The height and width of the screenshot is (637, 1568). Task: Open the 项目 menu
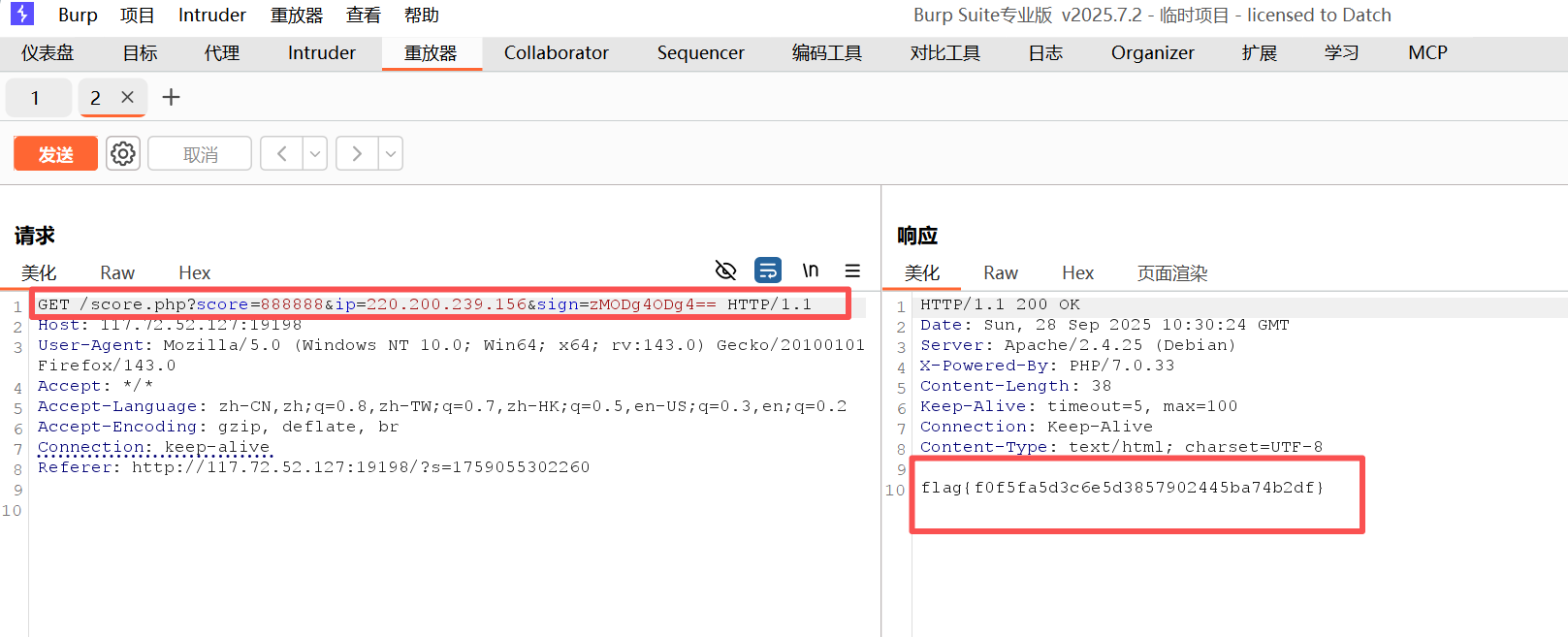137,15
